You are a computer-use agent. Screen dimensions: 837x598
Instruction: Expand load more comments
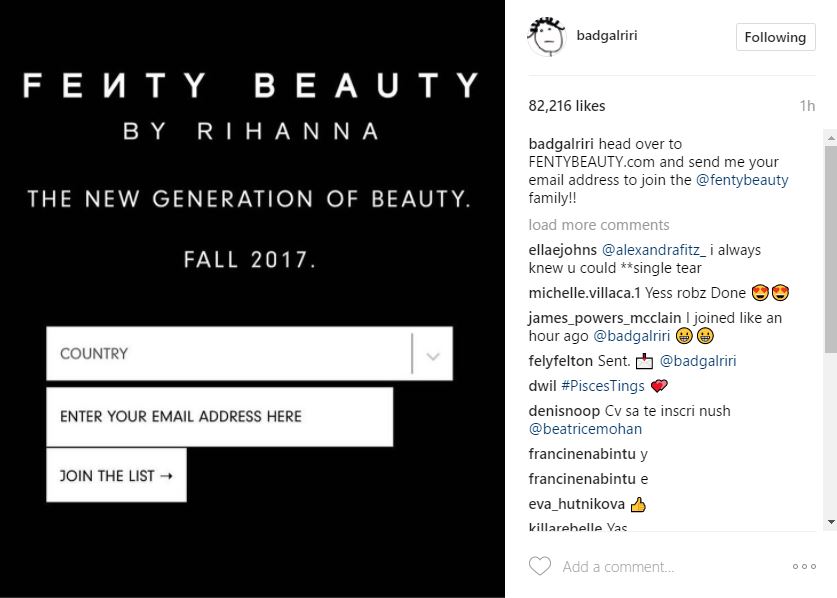click(x=598, y=225)
